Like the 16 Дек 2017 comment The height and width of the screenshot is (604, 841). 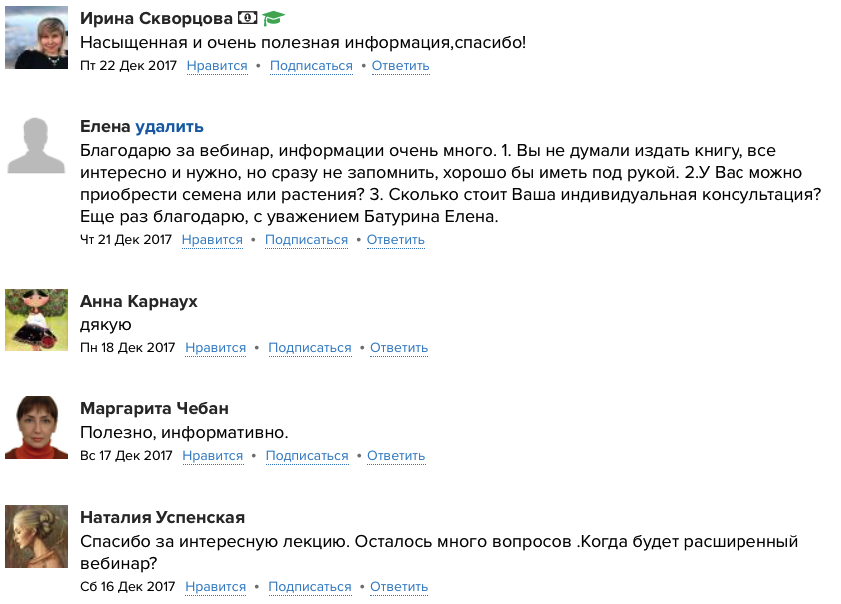pos(216,587)
